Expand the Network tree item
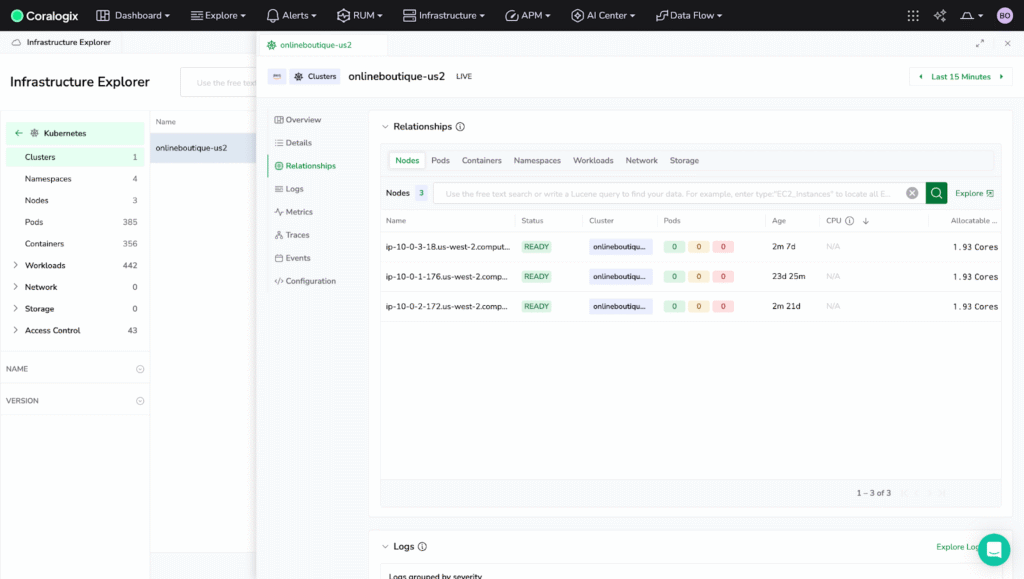Screen dimensions: 1024x579 point(15,287)
